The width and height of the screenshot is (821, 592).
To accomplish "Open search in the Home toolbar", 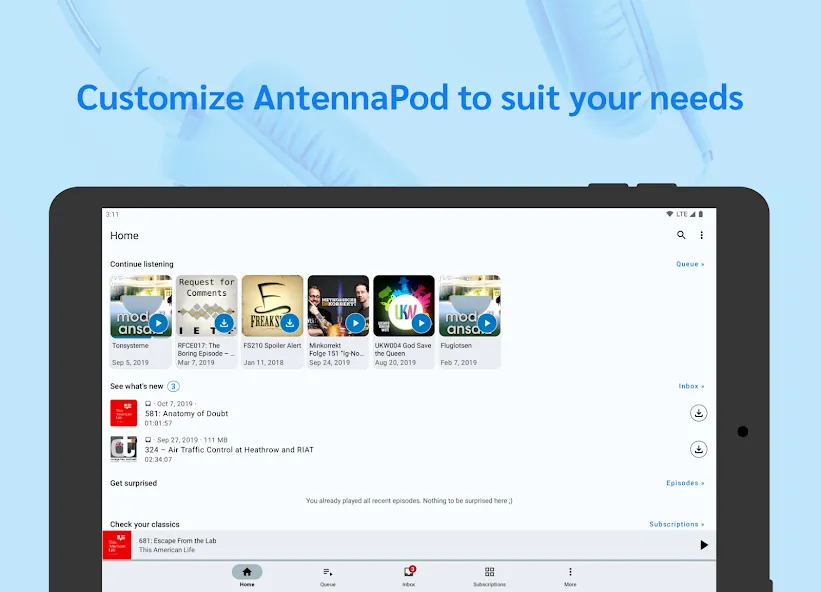I will click(681, 235).
